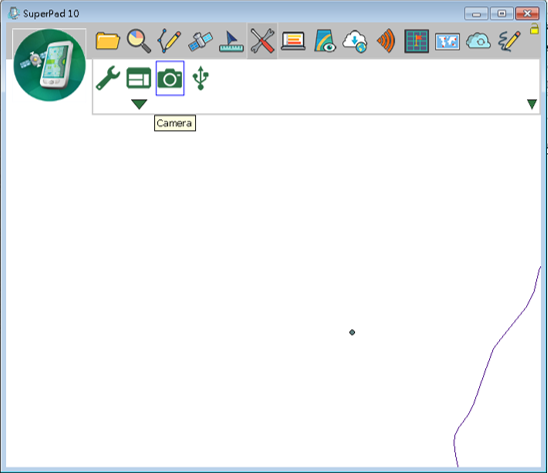Open the world map icon
This screenshot has height=473, width=548.
pos(447,42)
